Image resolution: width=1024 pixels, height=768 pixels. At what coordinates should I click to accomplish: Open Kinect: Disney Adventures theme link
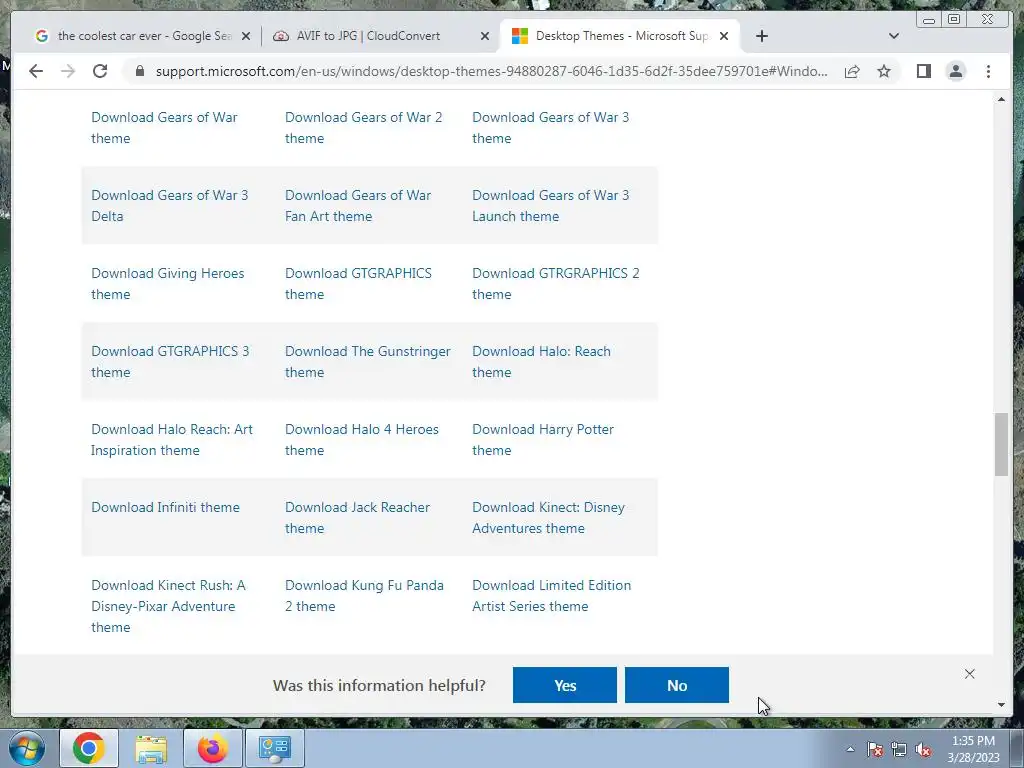549,518
